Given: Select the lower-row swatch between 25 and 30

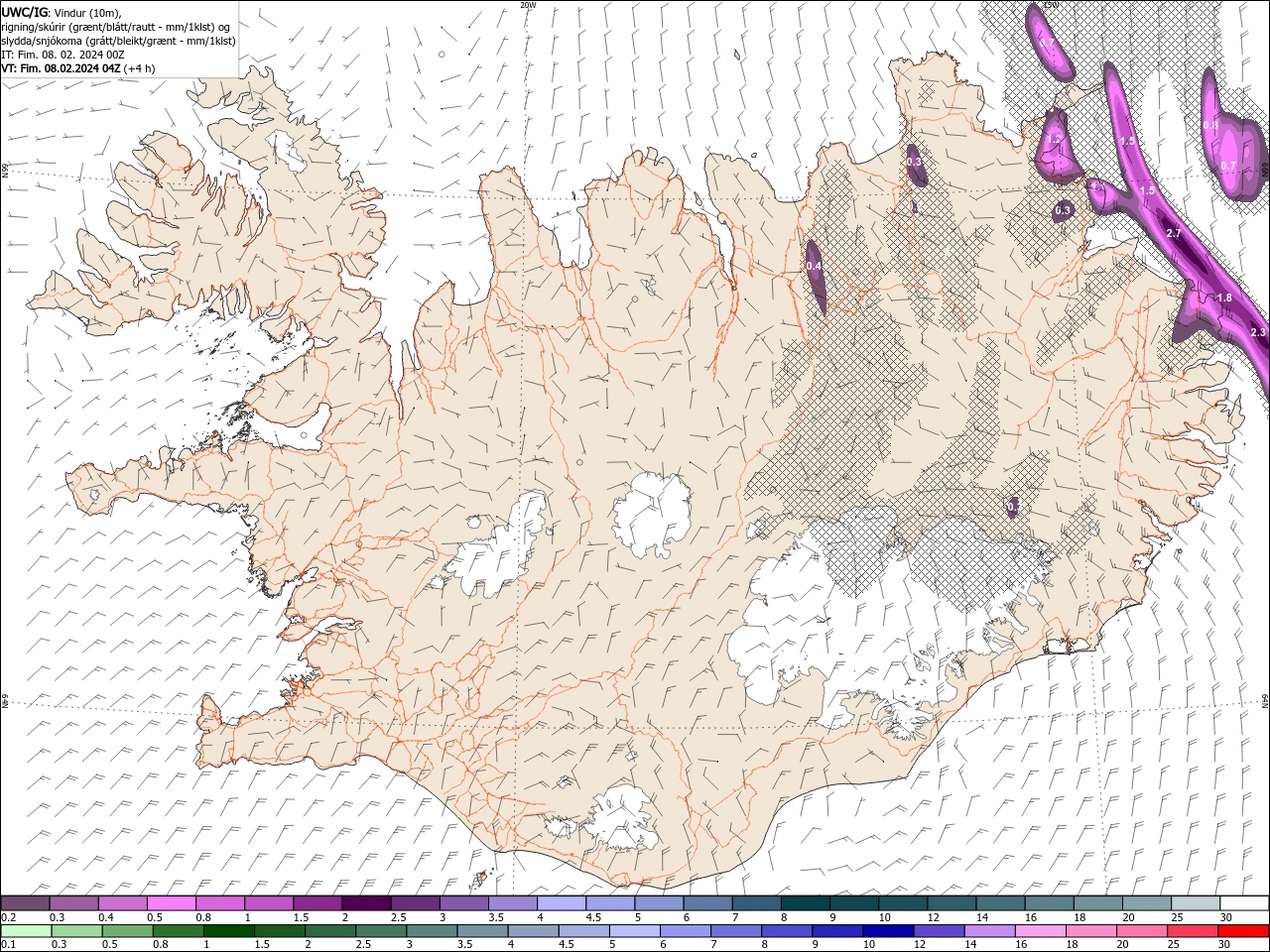Looking at the screenshot, I should coord(1192,931).
